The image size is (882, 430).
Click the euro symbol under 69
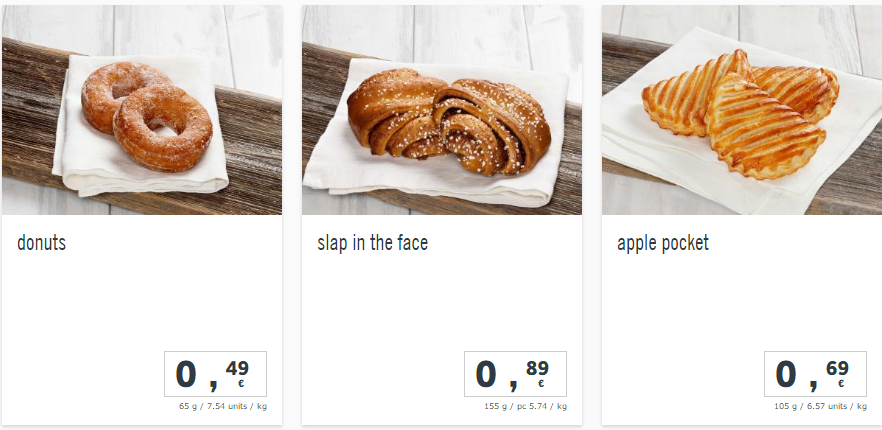click(840, 384)
